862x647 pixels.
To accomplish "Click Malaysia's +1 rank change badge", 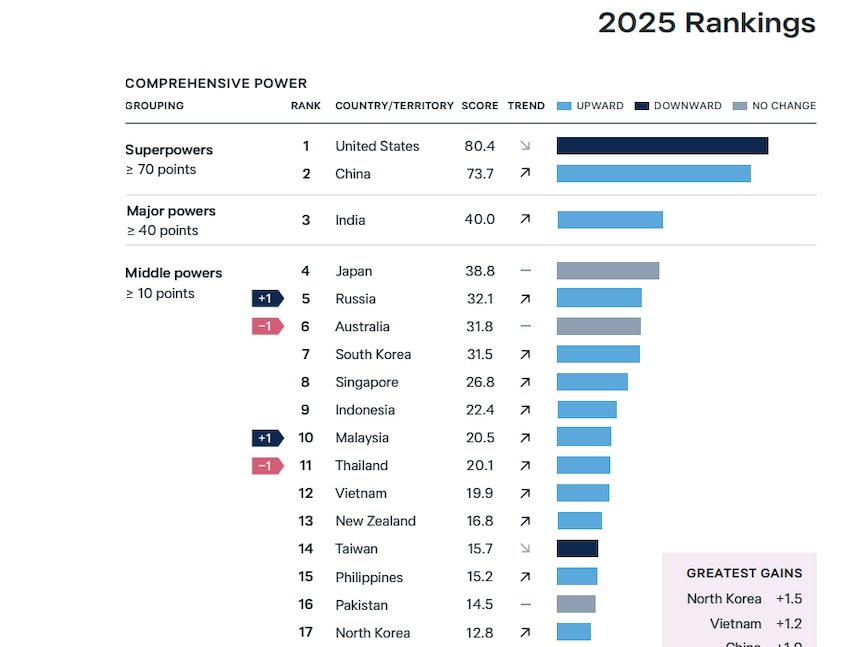I will (267, 438).
